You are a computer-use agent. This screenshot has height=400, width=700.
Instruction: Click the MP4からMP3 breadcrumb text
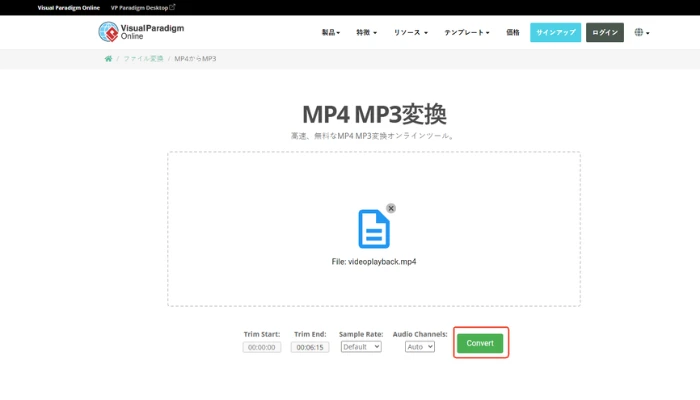pyautogui.click(x=195, y=58)
